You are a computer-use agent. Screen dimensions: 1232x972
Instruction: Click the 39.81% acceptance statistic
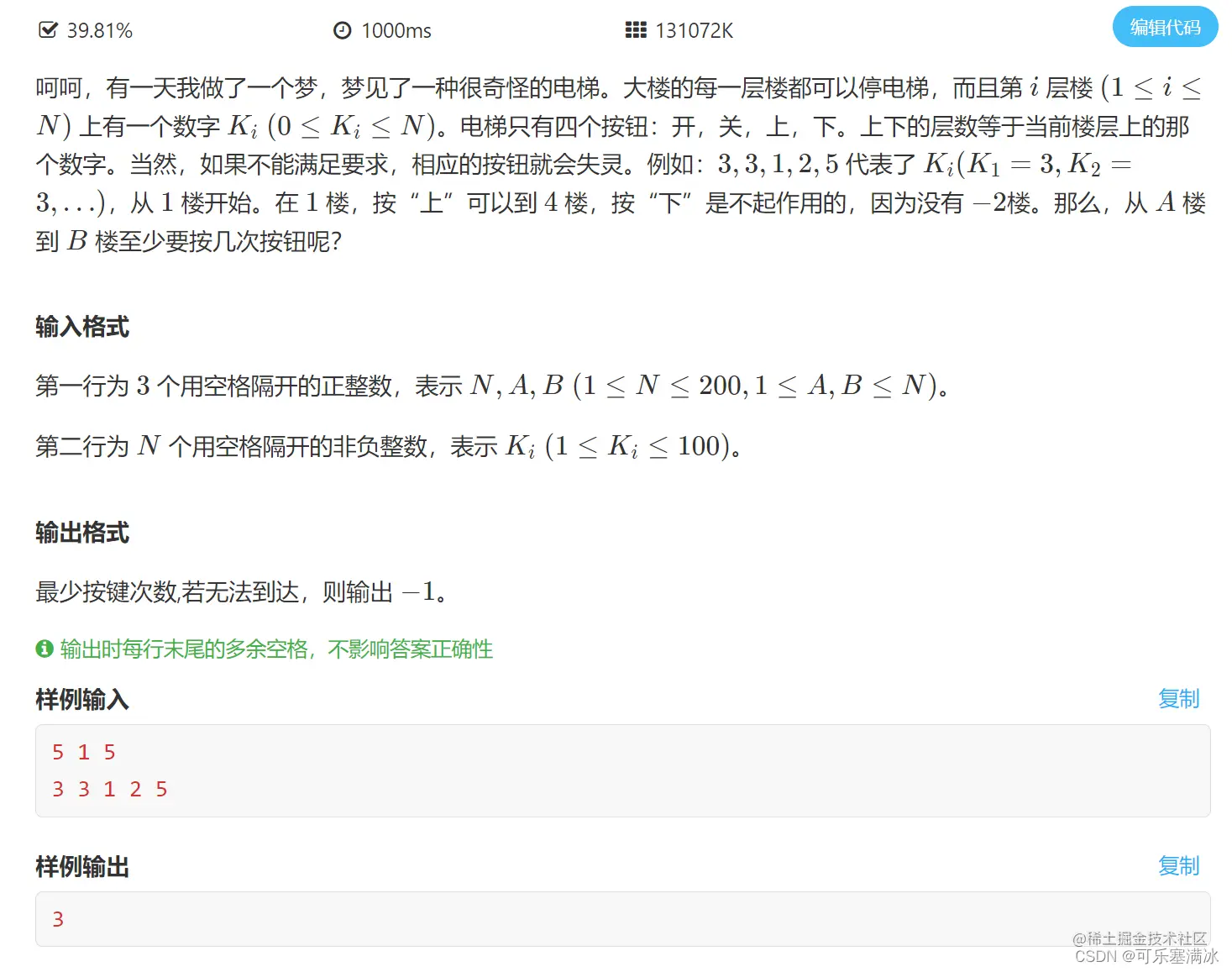(x=100, y=30)
